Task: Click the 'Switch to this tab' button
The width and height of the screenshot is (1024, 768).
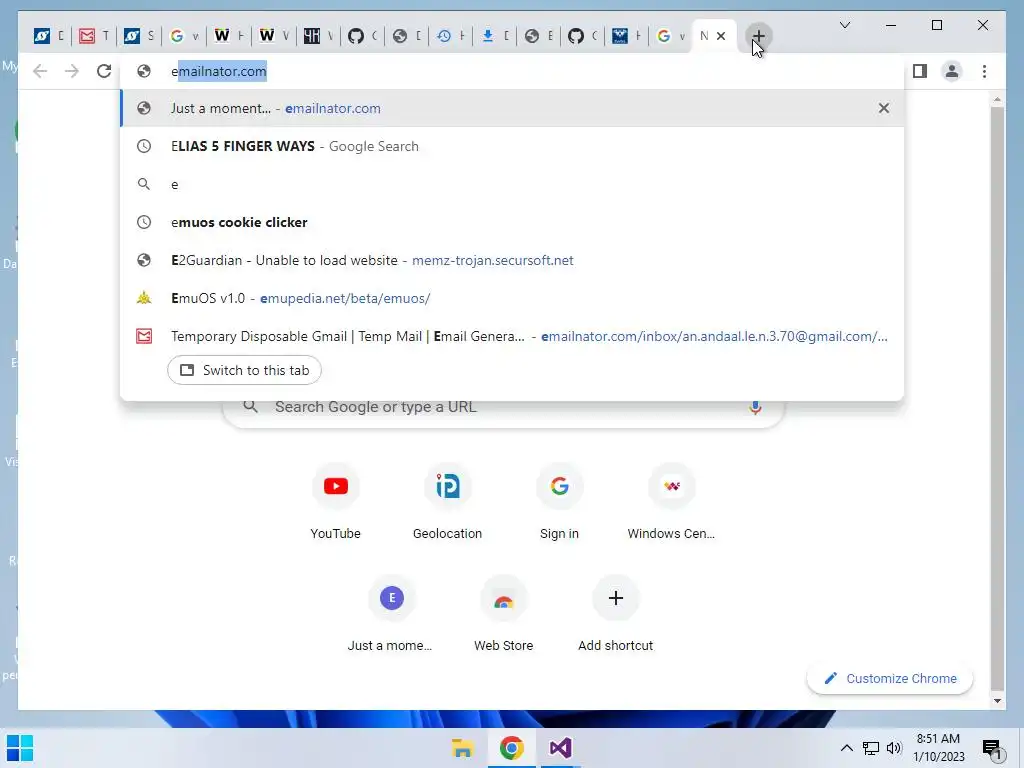Action: point(244,370)
